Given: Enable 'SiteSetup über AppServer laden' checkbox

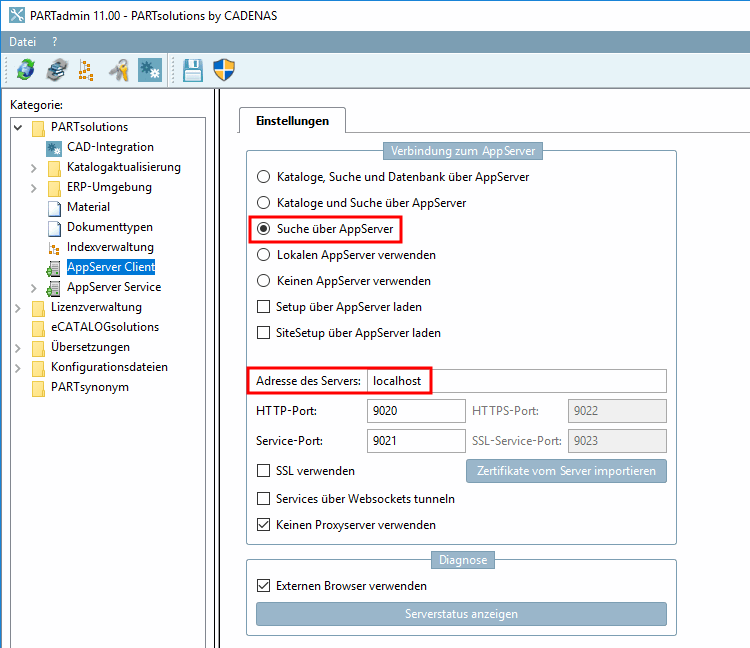Looking at the screenshot, I should coord(264,332).
